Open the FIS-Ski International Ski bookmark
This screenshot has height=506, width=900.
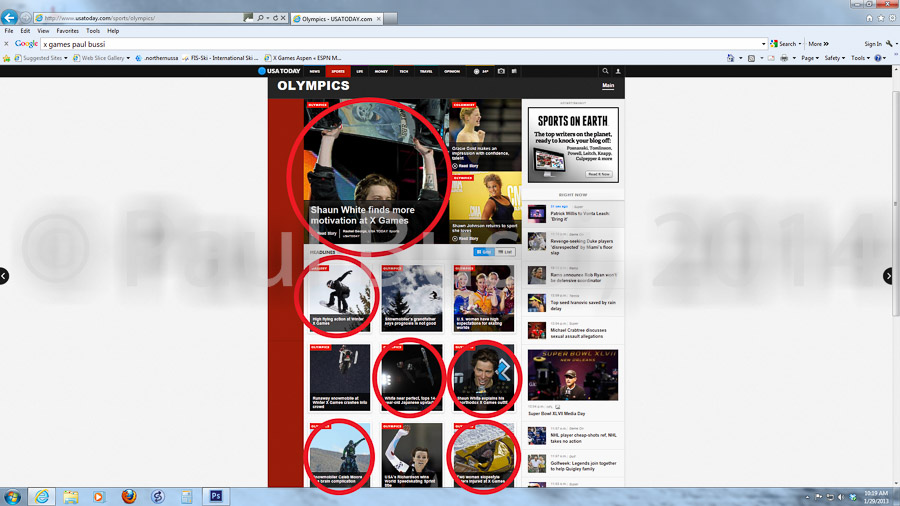[220, 58]
